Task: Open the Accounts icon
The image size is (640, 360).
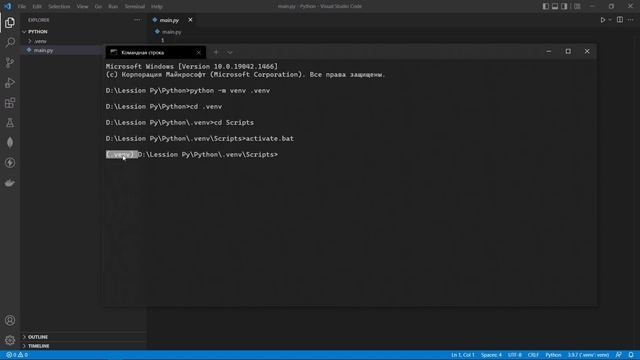Action: pos(10,320)
